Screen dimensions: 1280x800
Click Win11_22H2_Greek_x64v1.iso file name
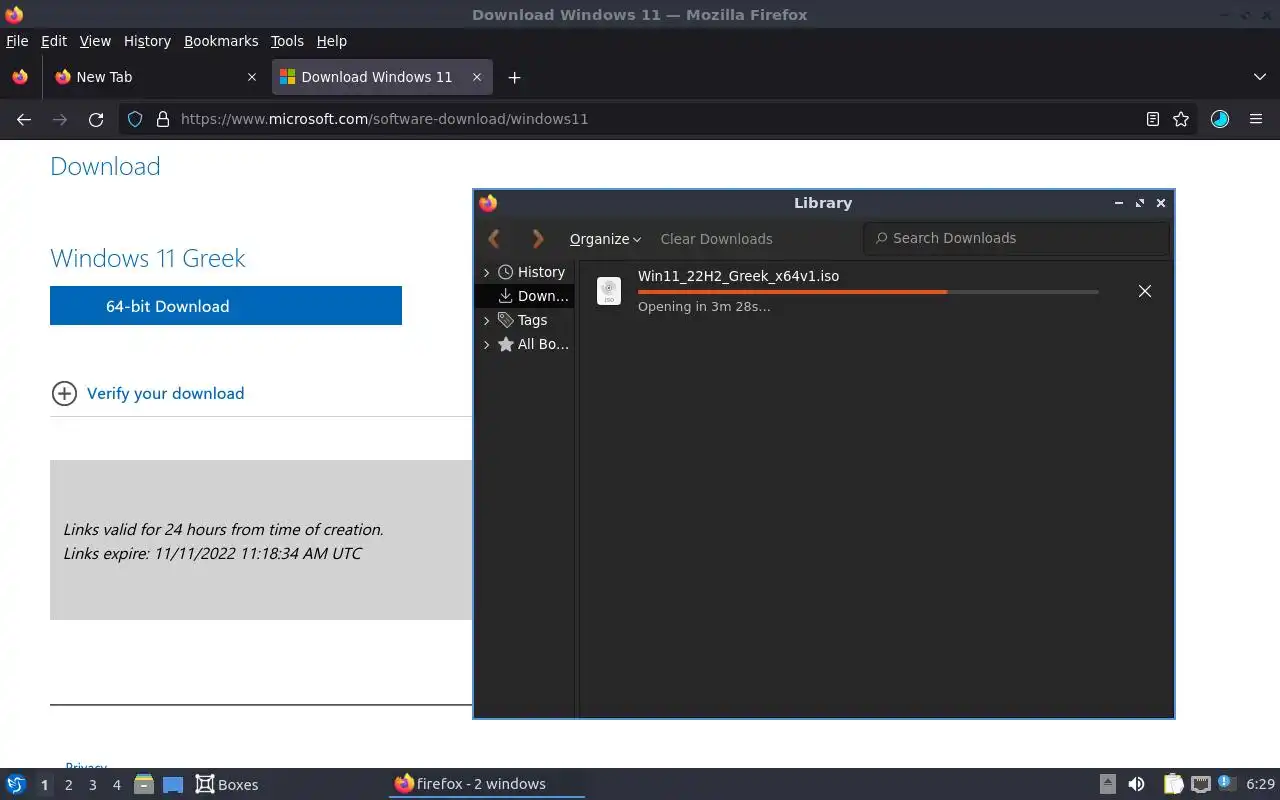click(738, 276)
